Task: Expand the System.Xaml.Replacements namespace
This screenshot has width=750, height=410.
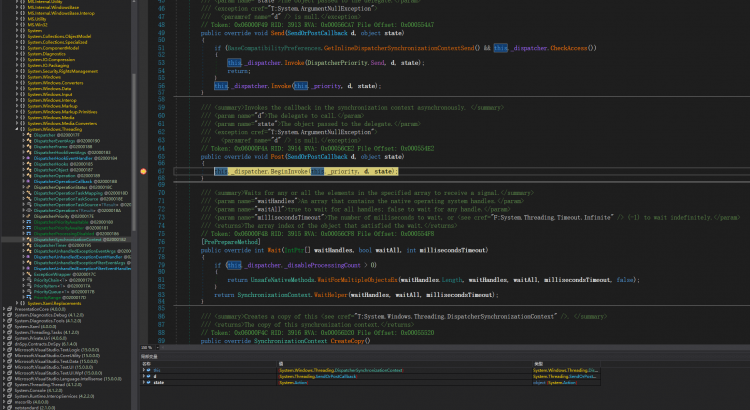Action: point(17,302)
